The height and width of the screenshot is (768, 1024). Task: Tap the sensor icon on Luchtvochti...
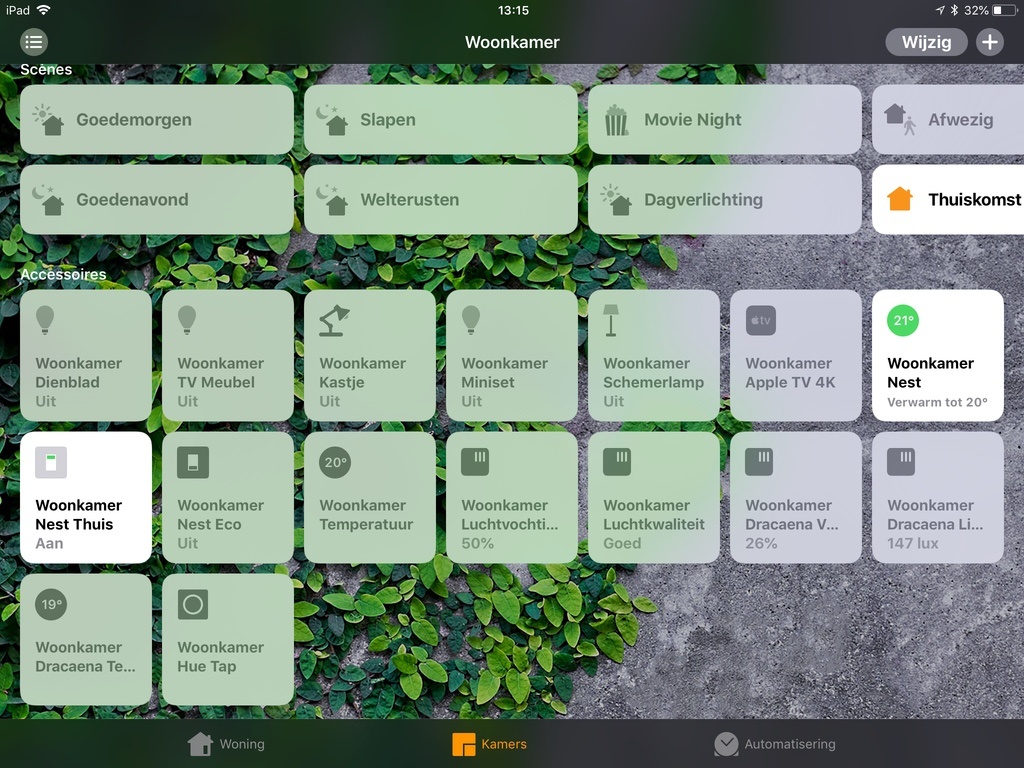coord(475,462)
